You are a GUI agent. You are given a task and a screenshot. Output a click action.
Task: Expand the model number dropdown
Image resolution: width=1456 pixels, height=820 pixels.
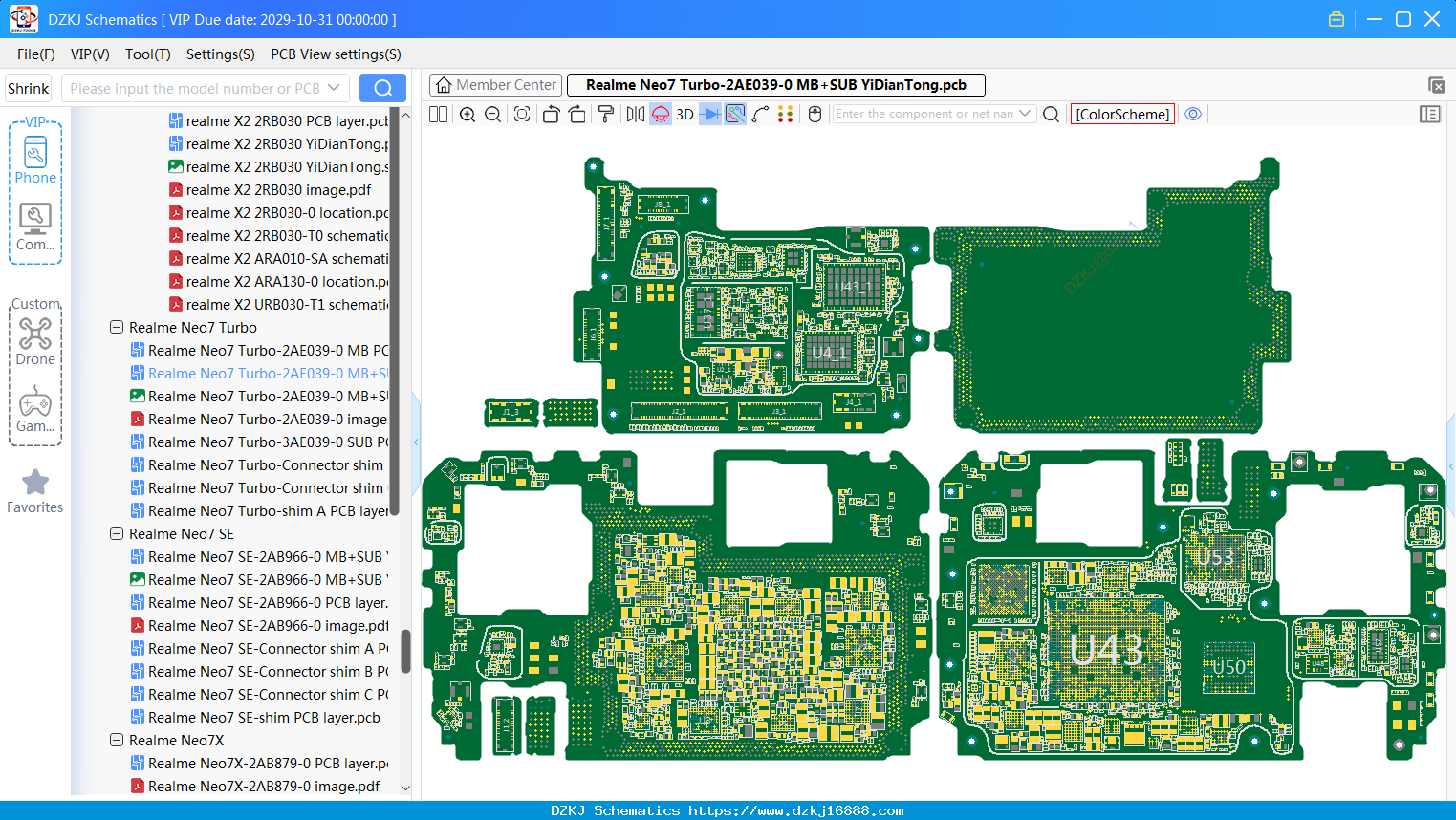click(x=334, y=88)
